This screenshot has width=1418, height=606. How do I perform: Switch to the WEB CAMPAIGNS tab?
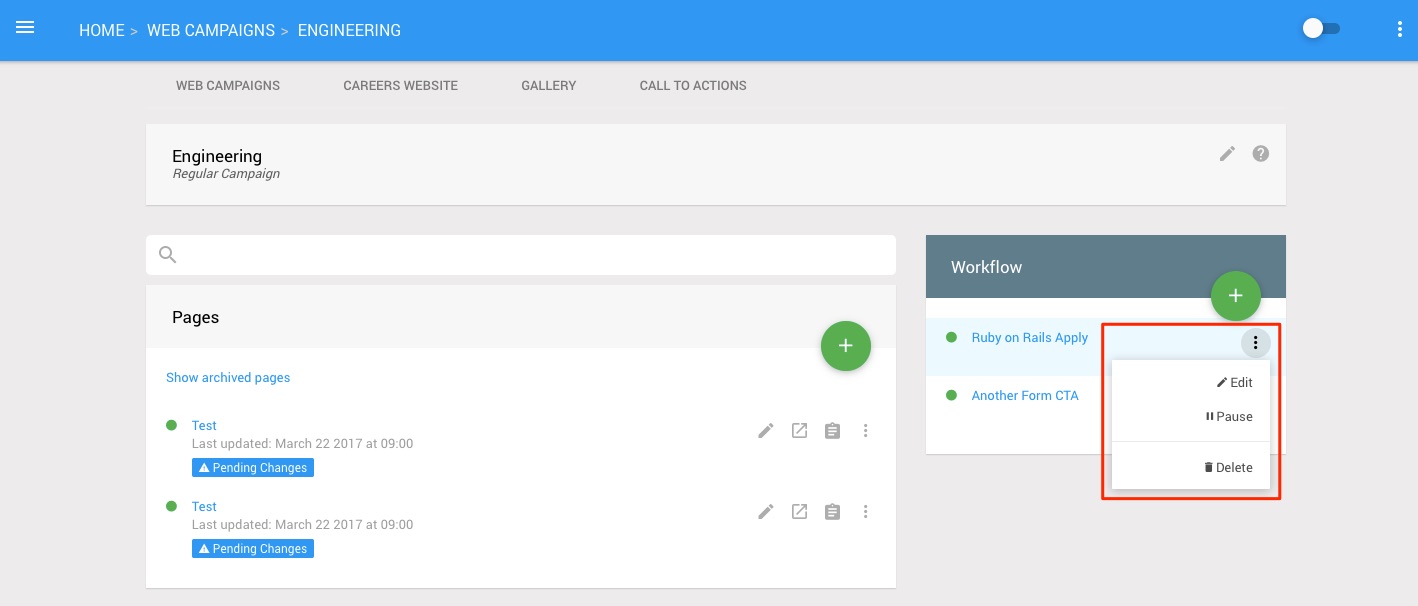[x=228, y=86]
